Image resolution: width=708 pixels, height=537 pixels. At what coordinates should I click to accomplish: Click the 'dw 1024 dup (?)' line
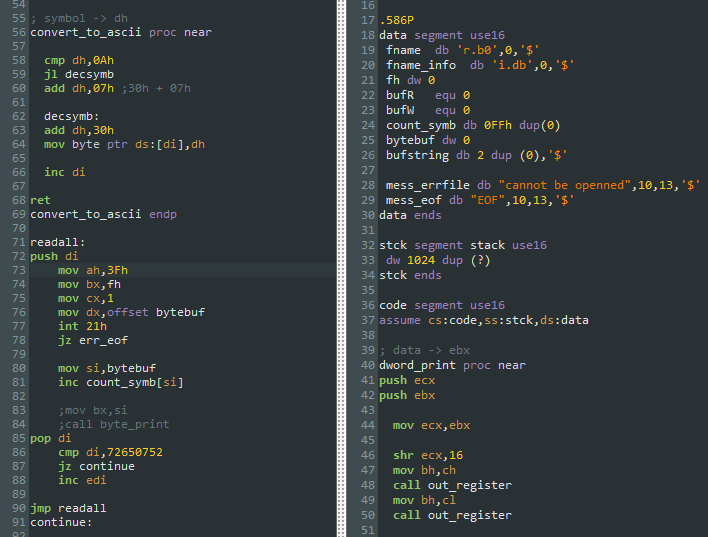[x=438, y=260]
